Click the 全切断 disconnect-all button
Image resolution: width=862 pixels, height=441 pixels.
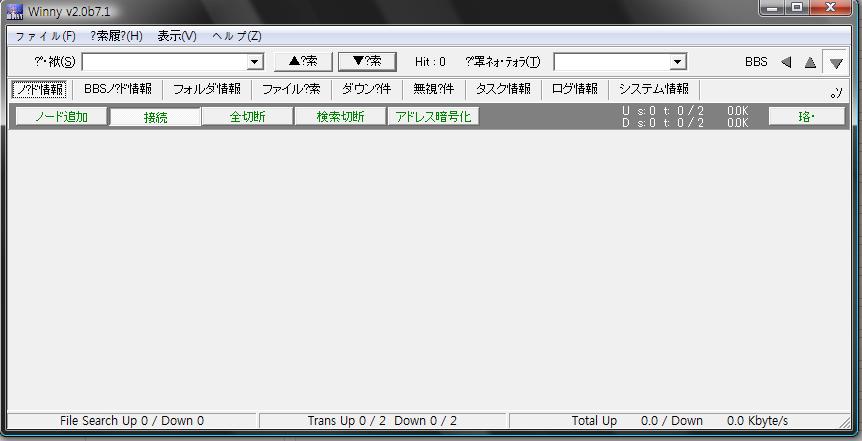247,117
